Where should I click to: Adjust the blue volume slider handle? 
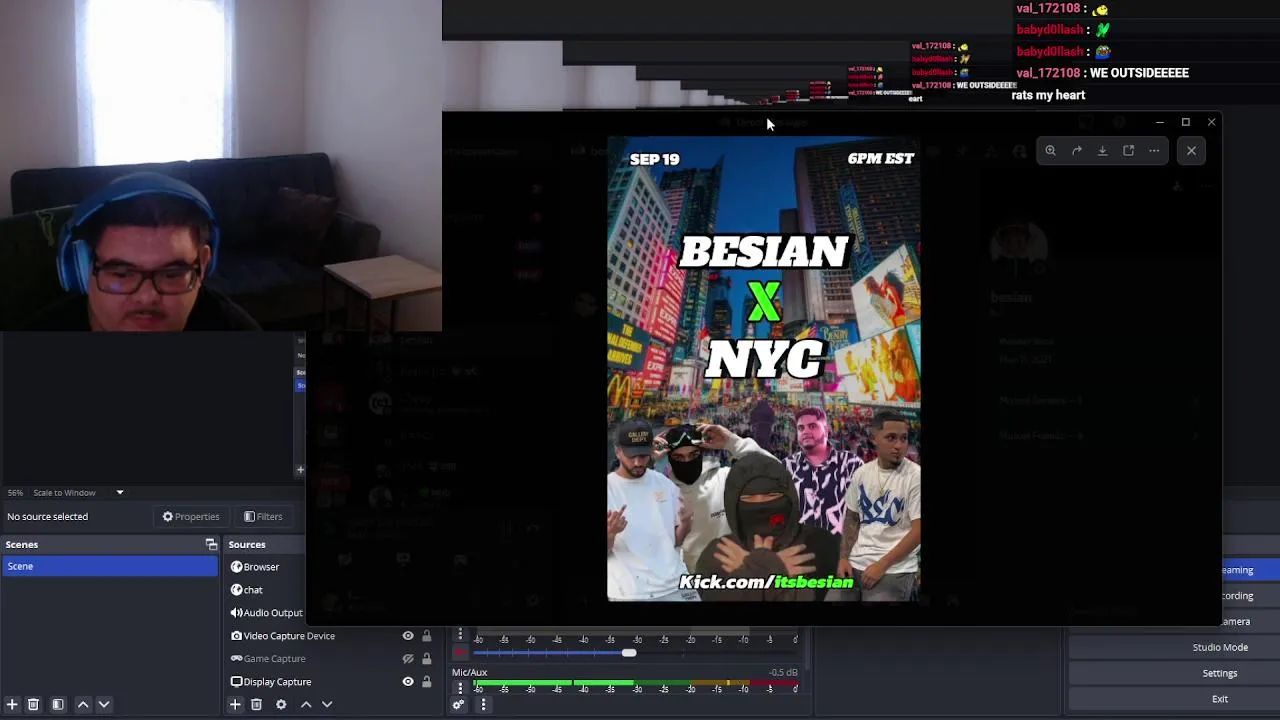[629, 653]
